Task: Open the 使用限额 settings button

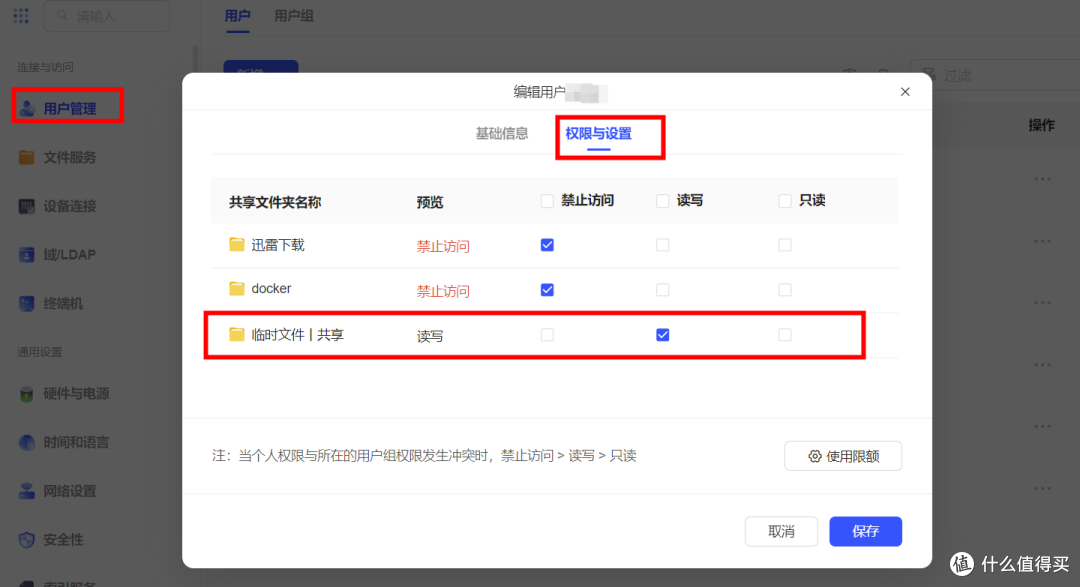Action: coord(843,456)
